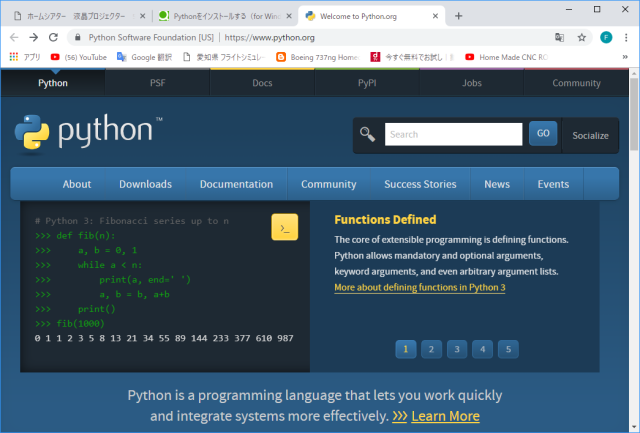
Task: Focus the Search input field
Action: [453, 134]
